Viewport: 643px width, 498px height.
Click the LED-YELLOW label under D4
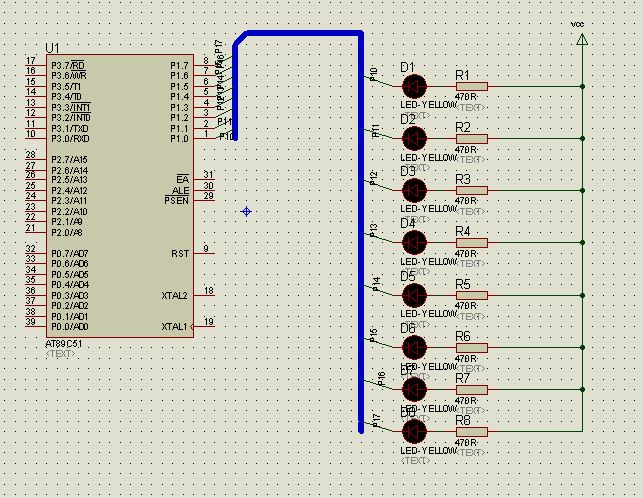point(428,262)
